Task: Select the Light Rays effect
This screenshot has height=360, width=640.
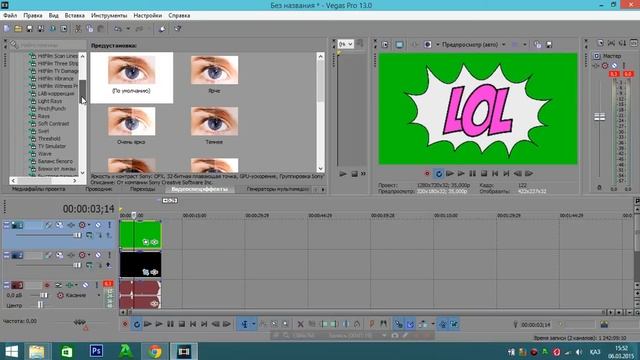Action: (x=50, y=101)
